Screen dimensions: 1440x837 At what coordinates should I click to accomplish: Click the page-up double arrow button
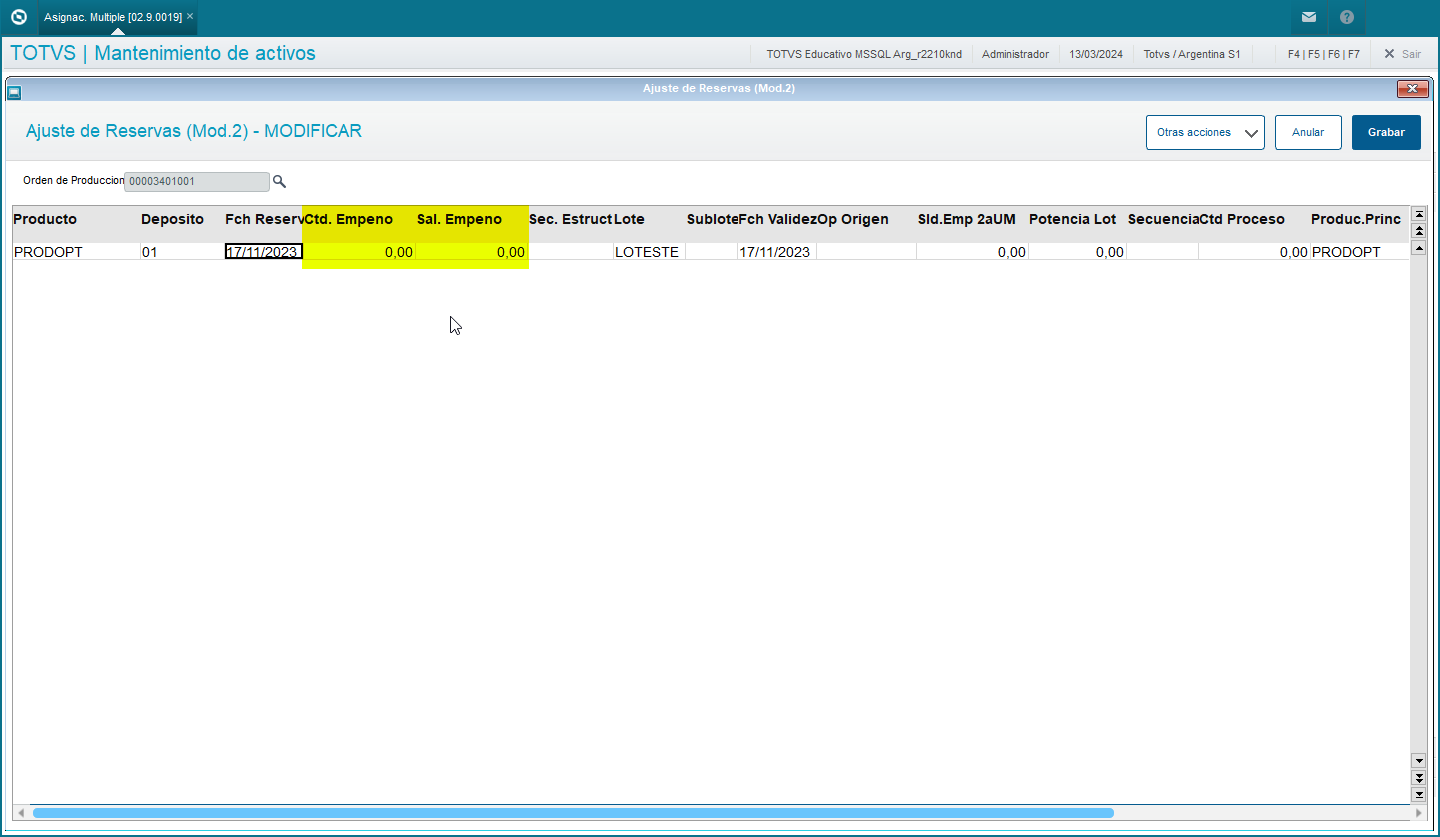pyautogui.click(x=1418, y=230)
